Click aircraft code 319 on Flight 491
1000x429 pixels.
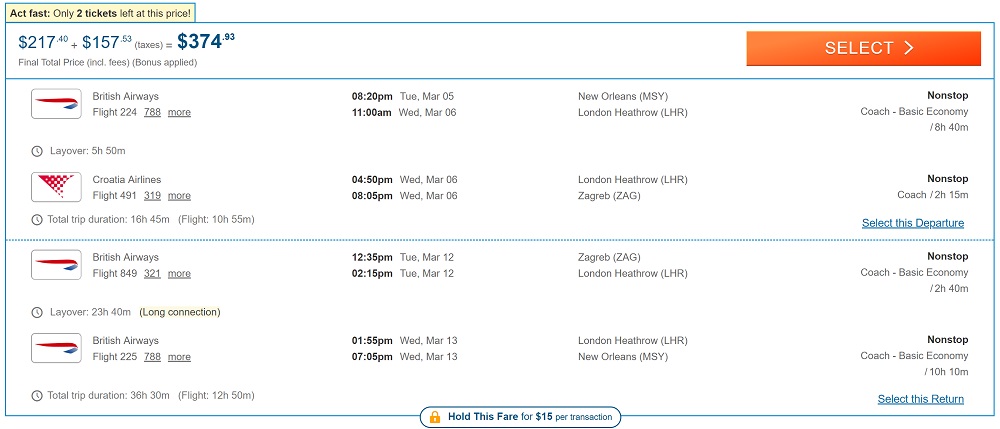click(x=152, y=196)
